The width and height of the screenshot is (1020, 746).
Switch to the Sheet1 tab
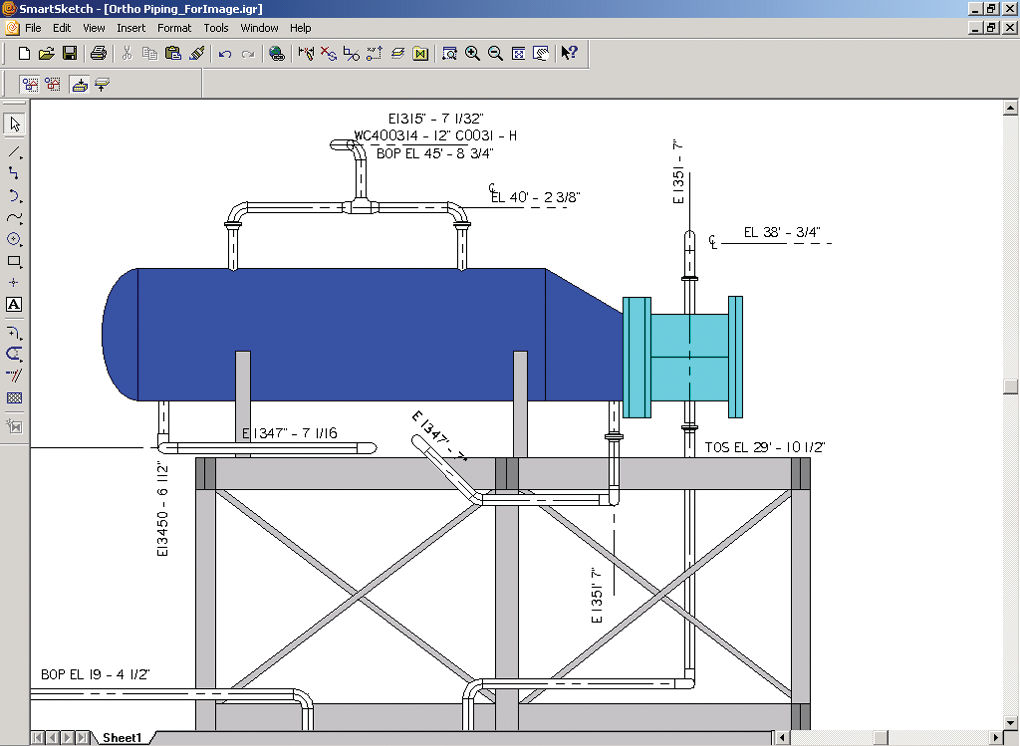pyautogui.click(x=122, y=738)
